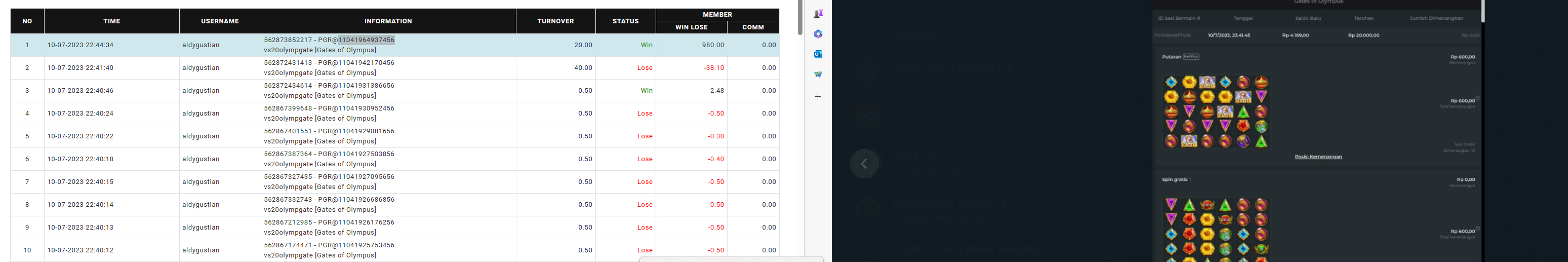Click row number 10 in the NO column
1568x262 pixels.
27,250
